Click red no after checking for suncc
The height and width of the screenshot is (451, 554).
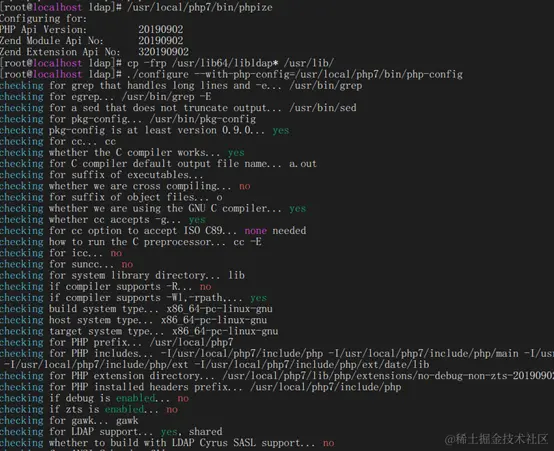point(127,264)
